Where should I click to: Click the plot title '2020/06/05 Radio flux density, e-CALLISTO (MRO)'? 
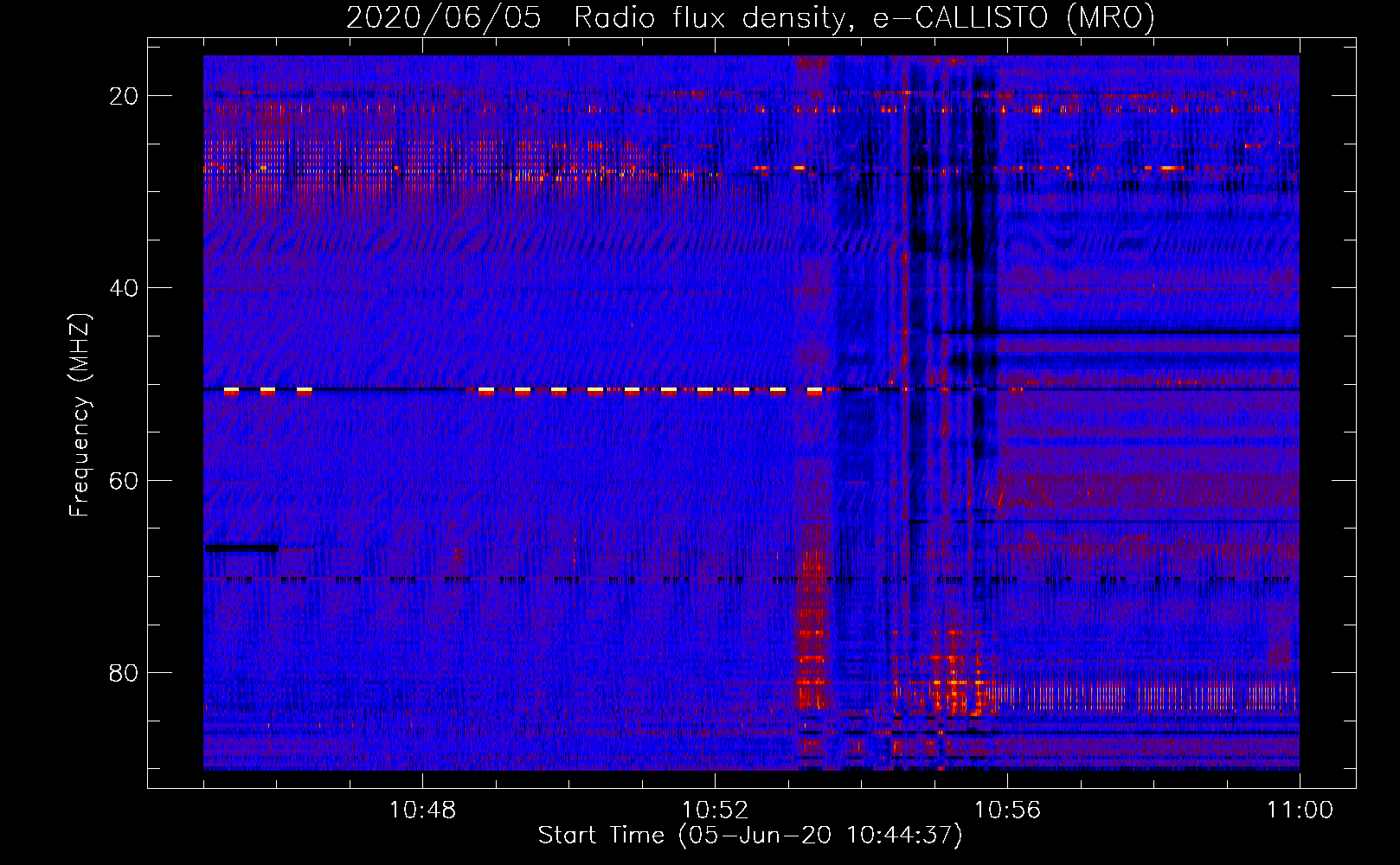pyautogui.click(x=750, y=17)
